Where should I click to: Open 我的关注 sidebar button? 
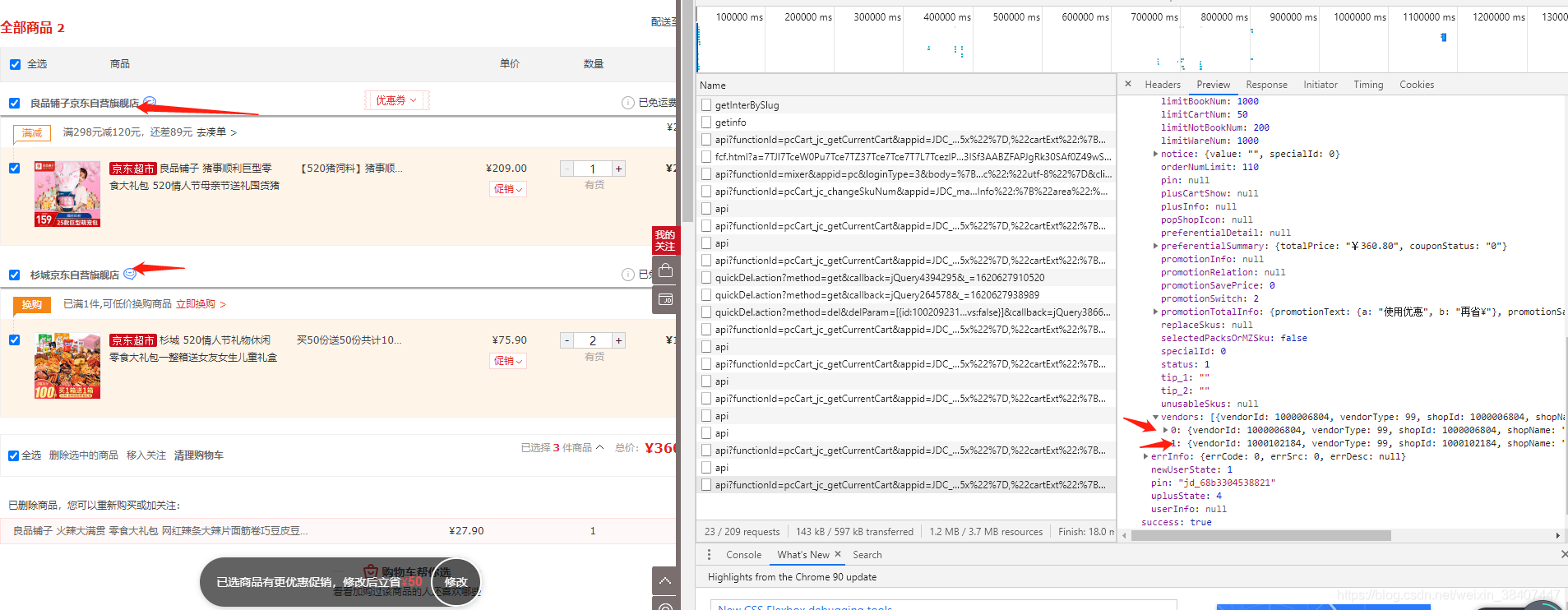coord(665,240)
